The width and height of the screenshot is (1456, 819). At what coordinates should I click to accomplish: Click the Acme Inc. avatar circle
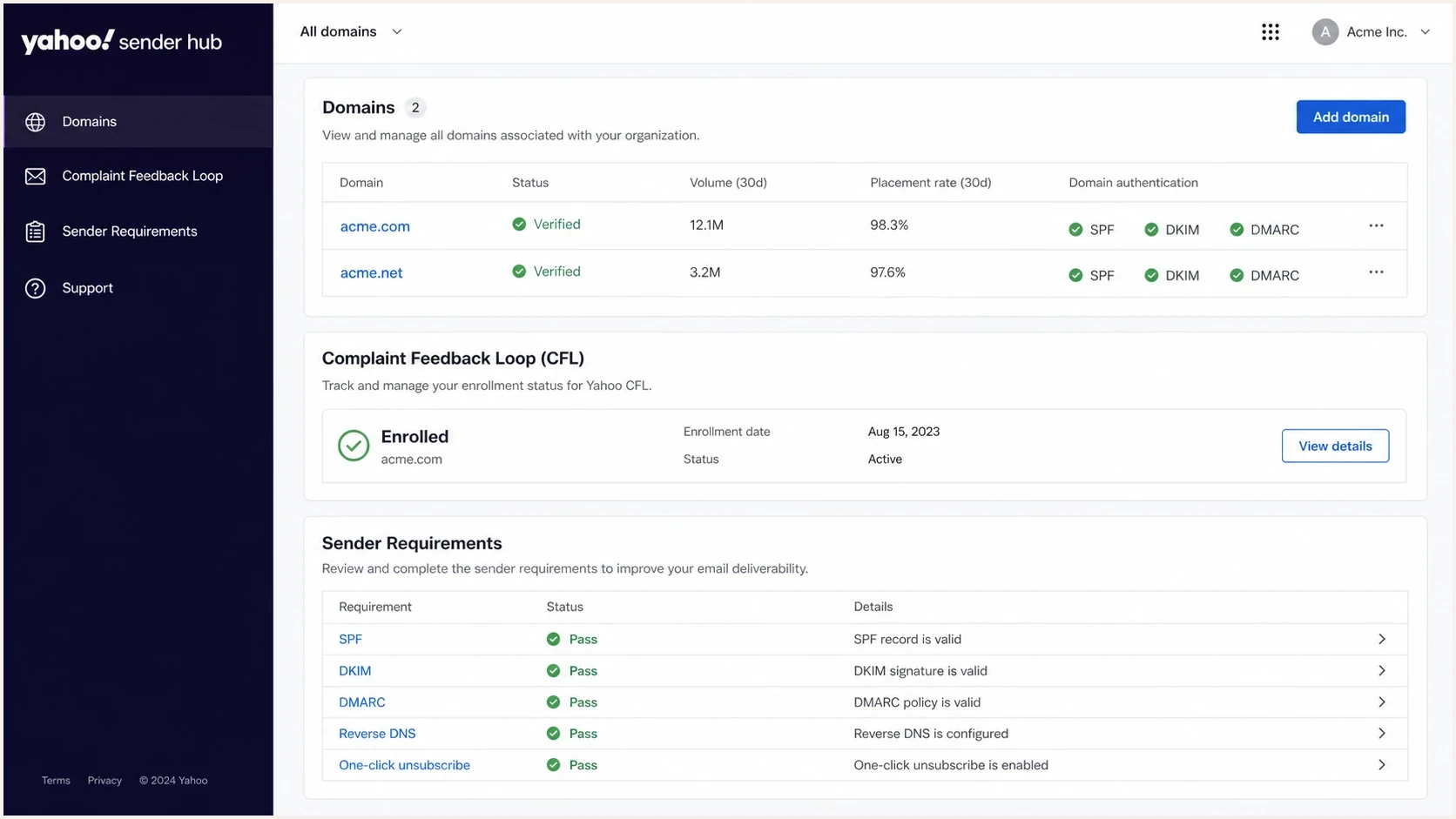pyautogui.click(x=1325, y=32)
